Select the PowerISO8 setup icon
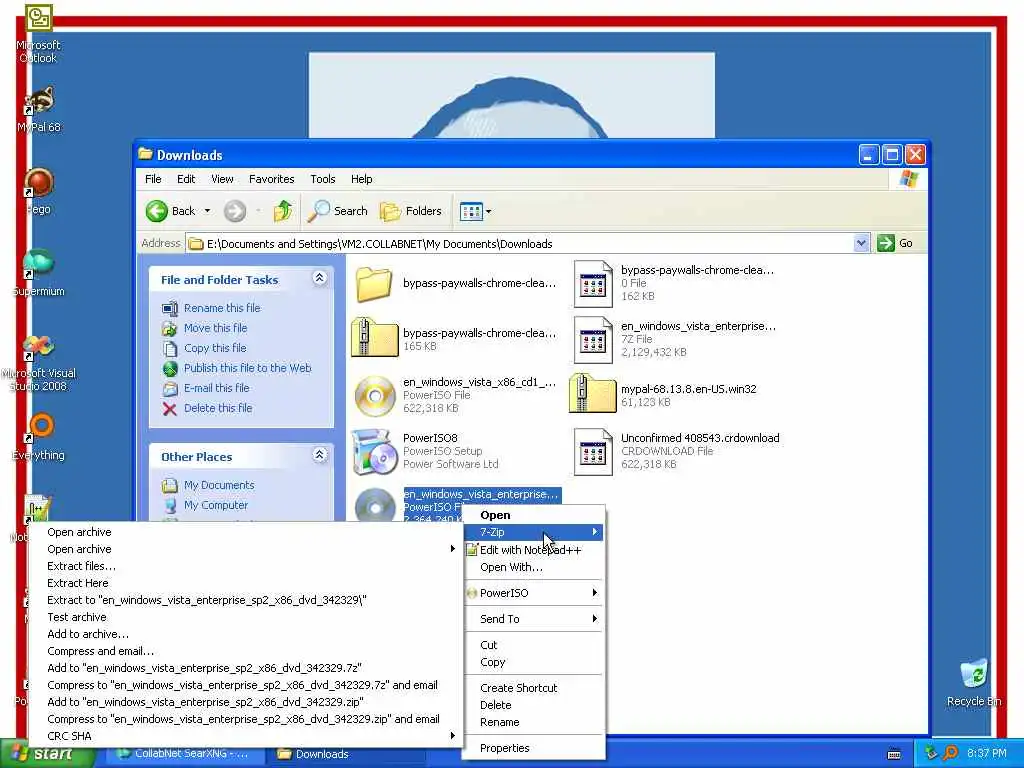1024x768 pixels. click(374, 451)
